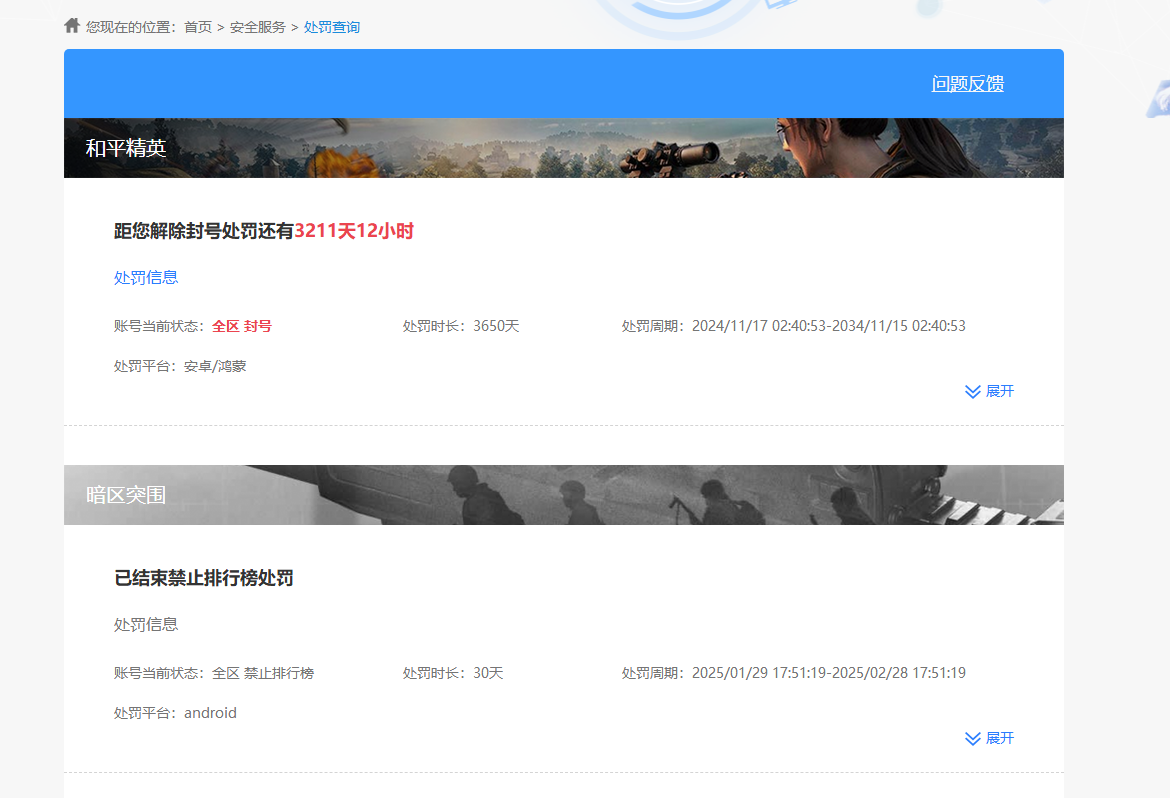Click the red countdown 3211天12小时 text
The height and width of the screenshot is (798, 1170).
(355, 229)
